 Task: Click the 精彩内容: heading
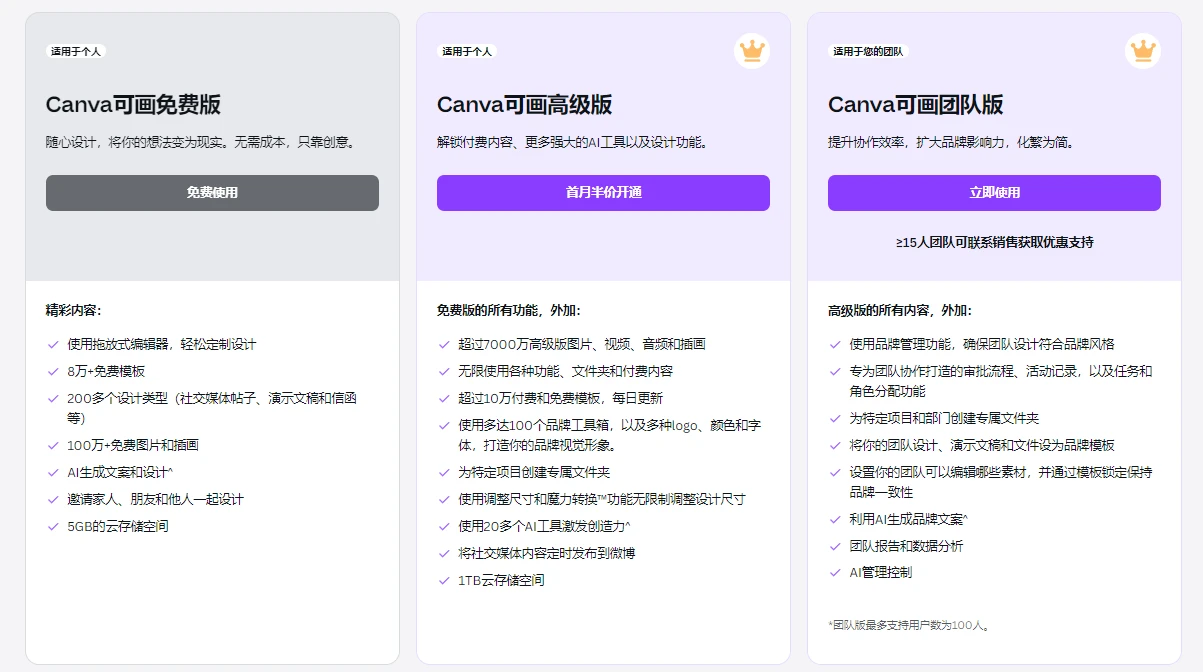pyautogui.click(x=74, y=311)
